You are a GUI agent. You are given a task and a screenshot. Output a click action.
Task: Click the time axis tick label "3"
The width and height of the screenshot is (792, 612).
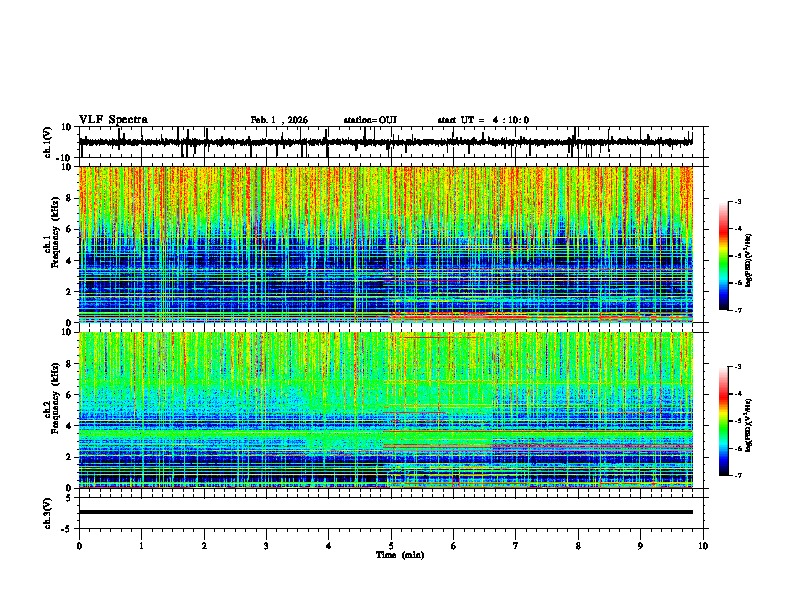266,546
